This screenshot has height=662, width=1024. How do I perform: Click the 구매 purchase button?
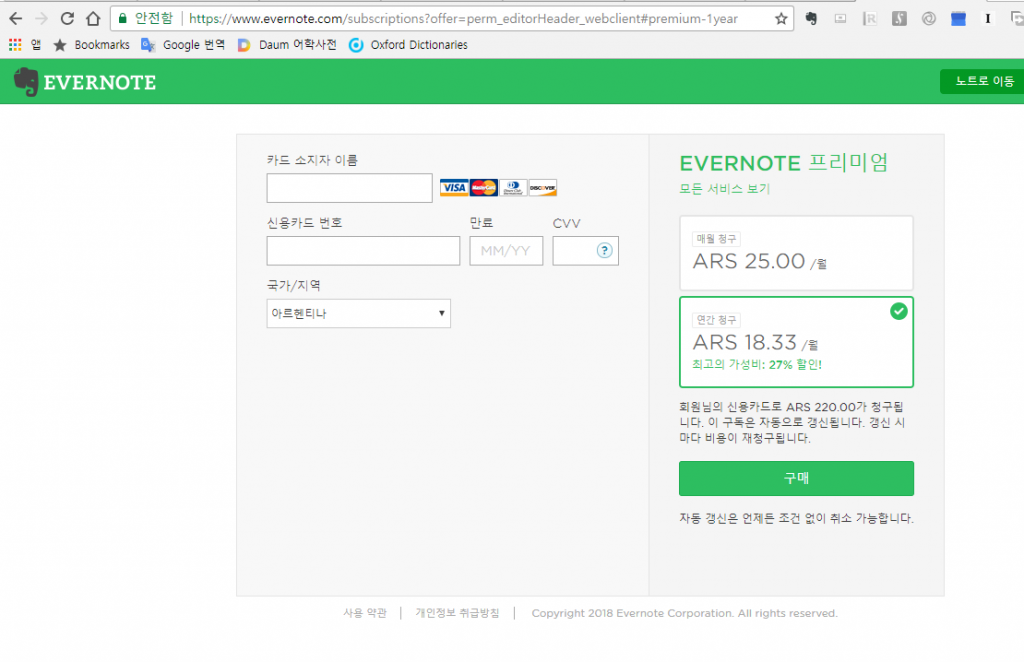pyautogui.click(x=796, y=479)
